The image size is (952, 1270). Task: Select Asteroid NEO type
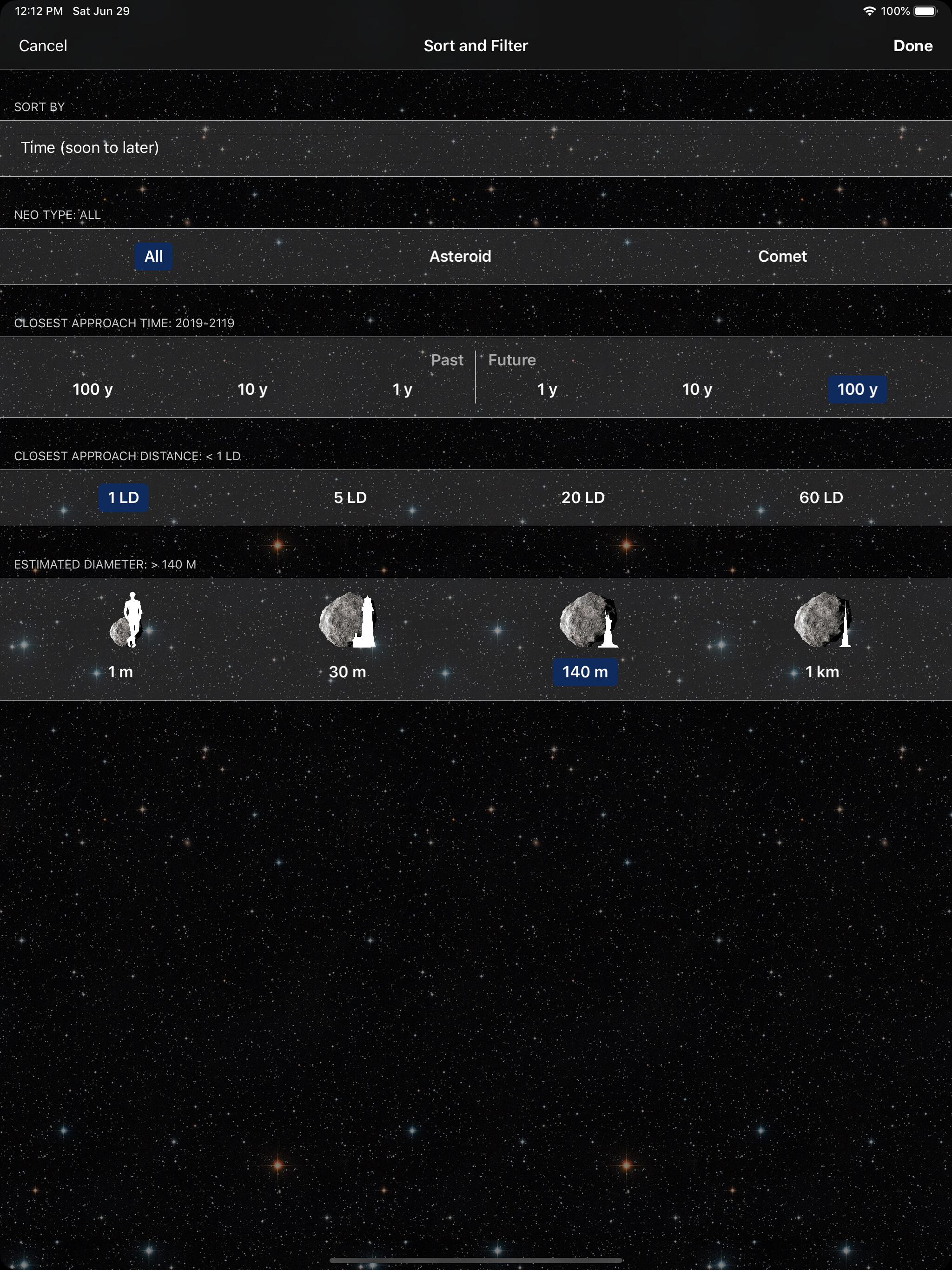[x=460, y=256]
